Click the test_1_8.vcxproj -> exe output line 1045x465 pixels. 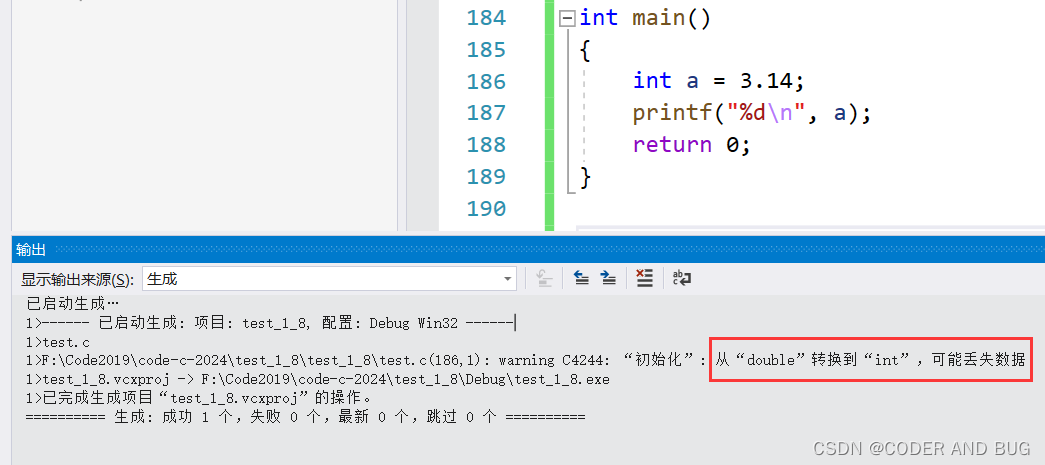point(317,379)
